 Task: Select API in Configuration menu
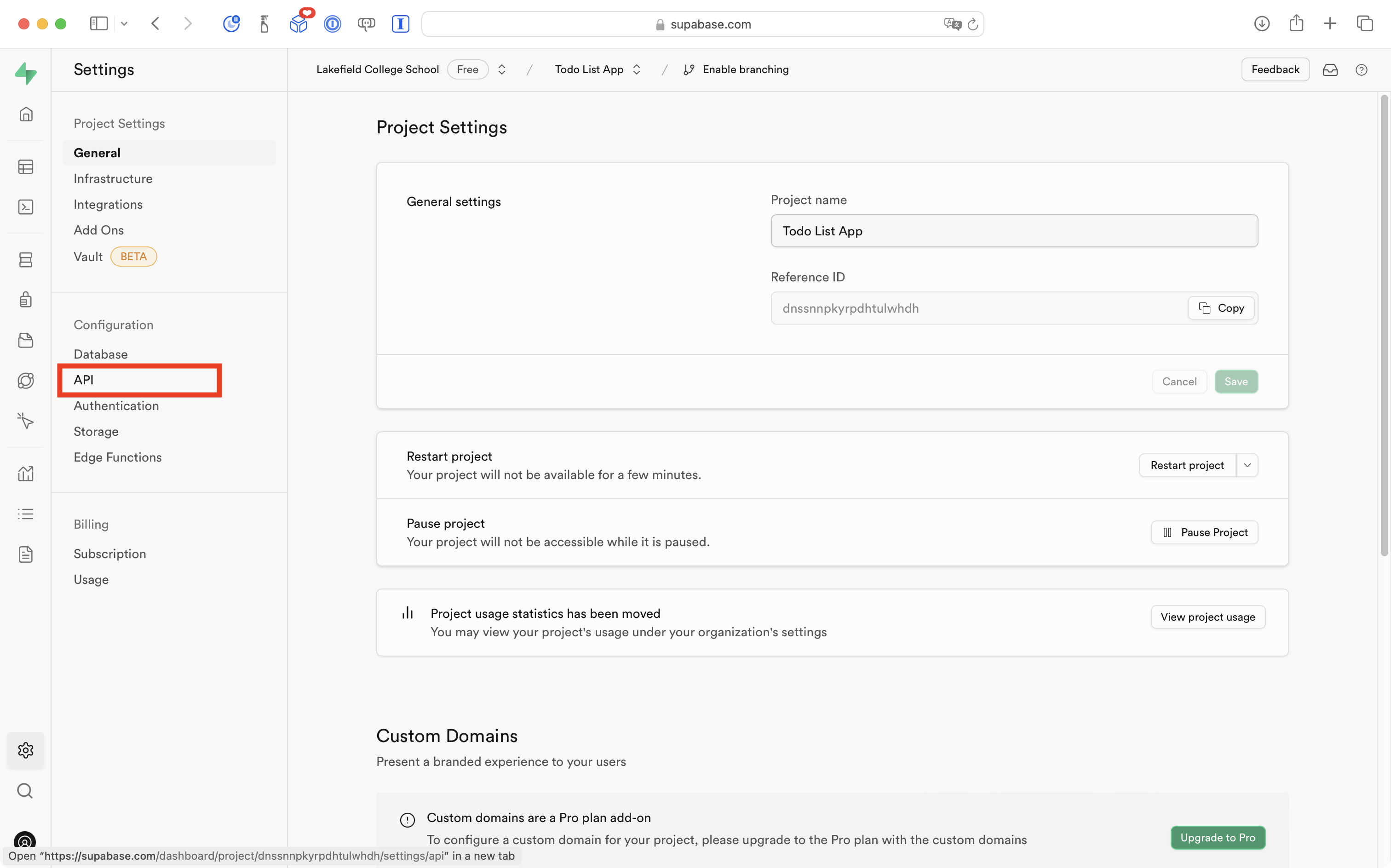(x=84, y=379)
